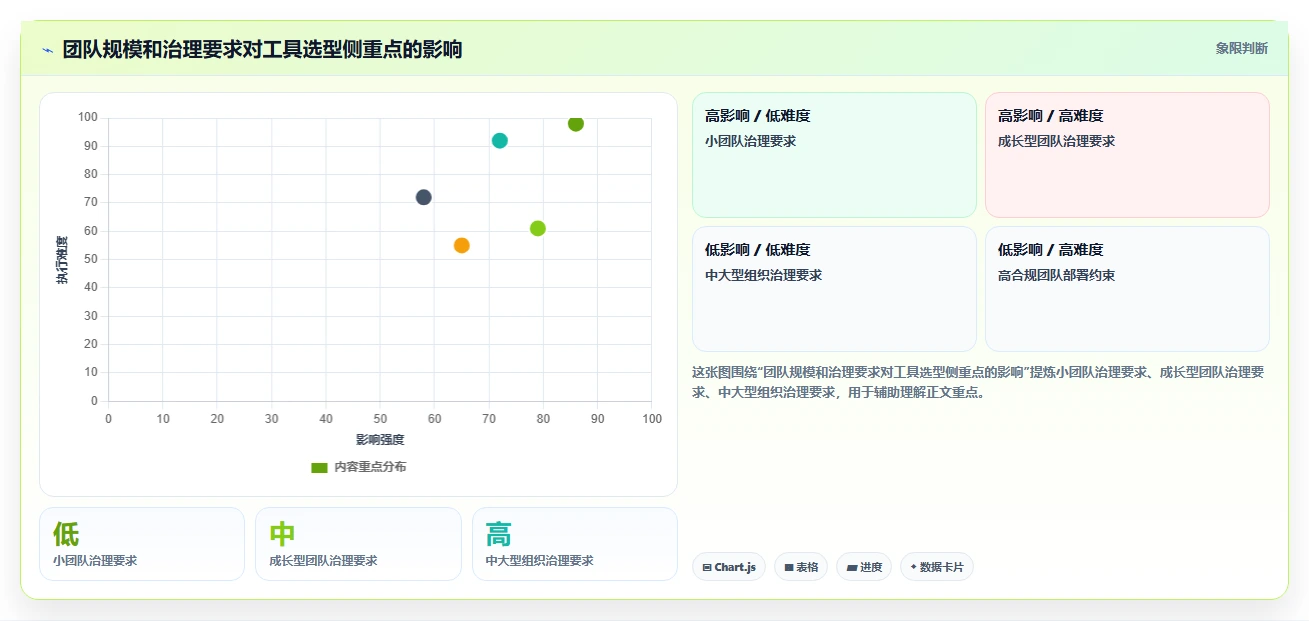Click the 影响强度 x-axis label

pyautogui.click(x=380, y=439)
